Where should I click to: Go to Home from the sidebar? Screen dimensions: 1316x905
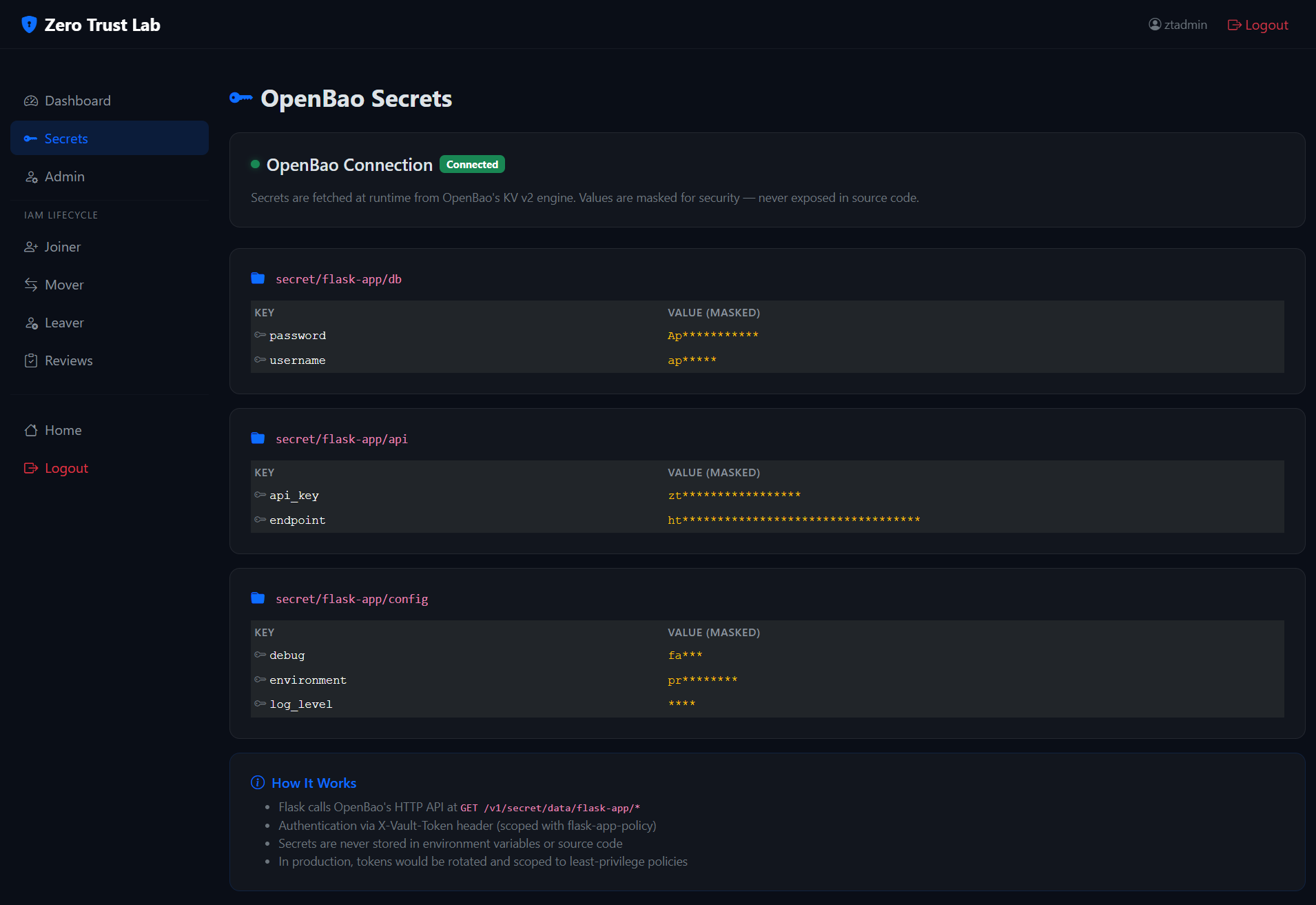[x=63, y=430]
